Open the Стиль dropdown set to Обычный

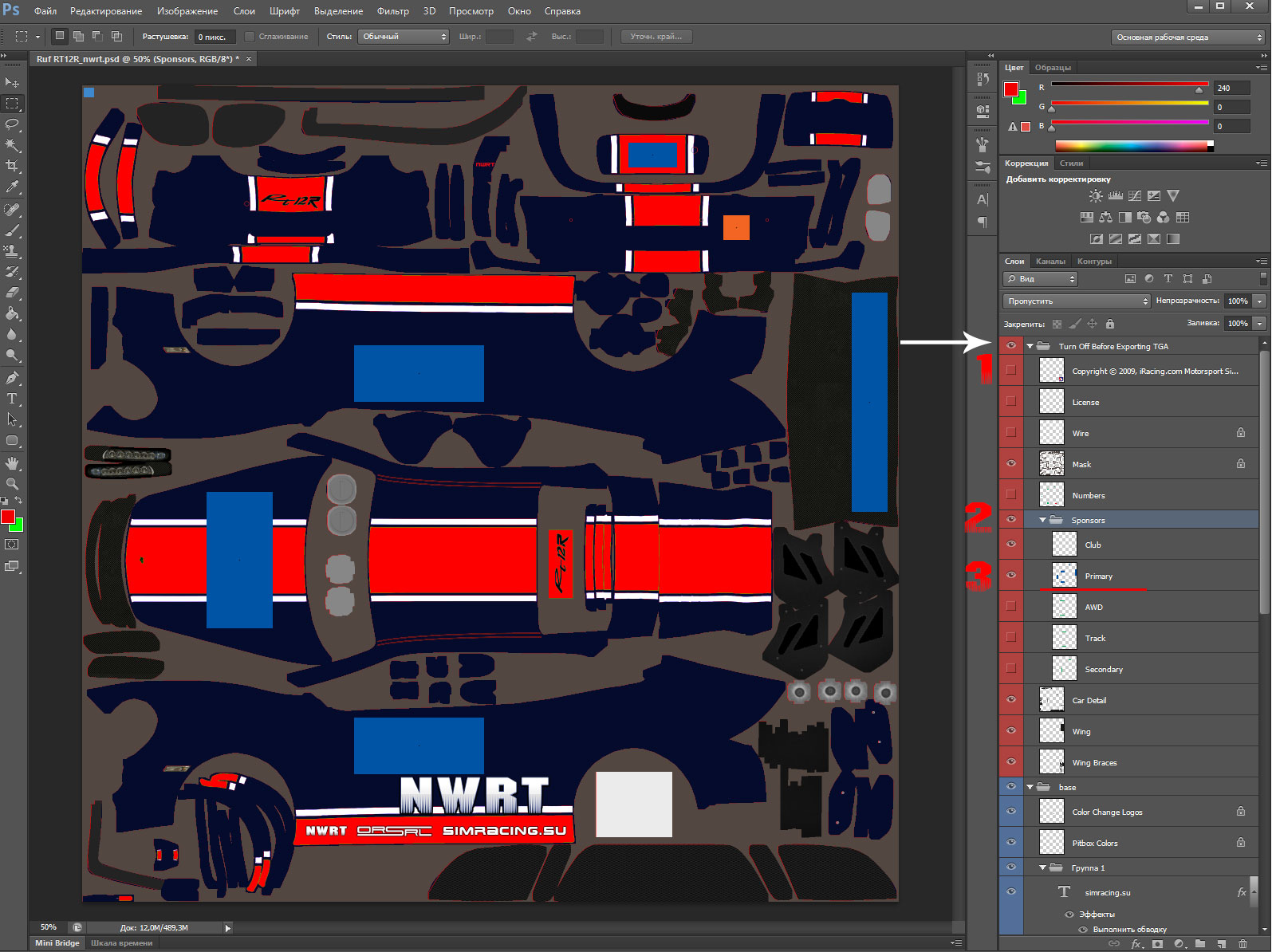tap(404, 37)
